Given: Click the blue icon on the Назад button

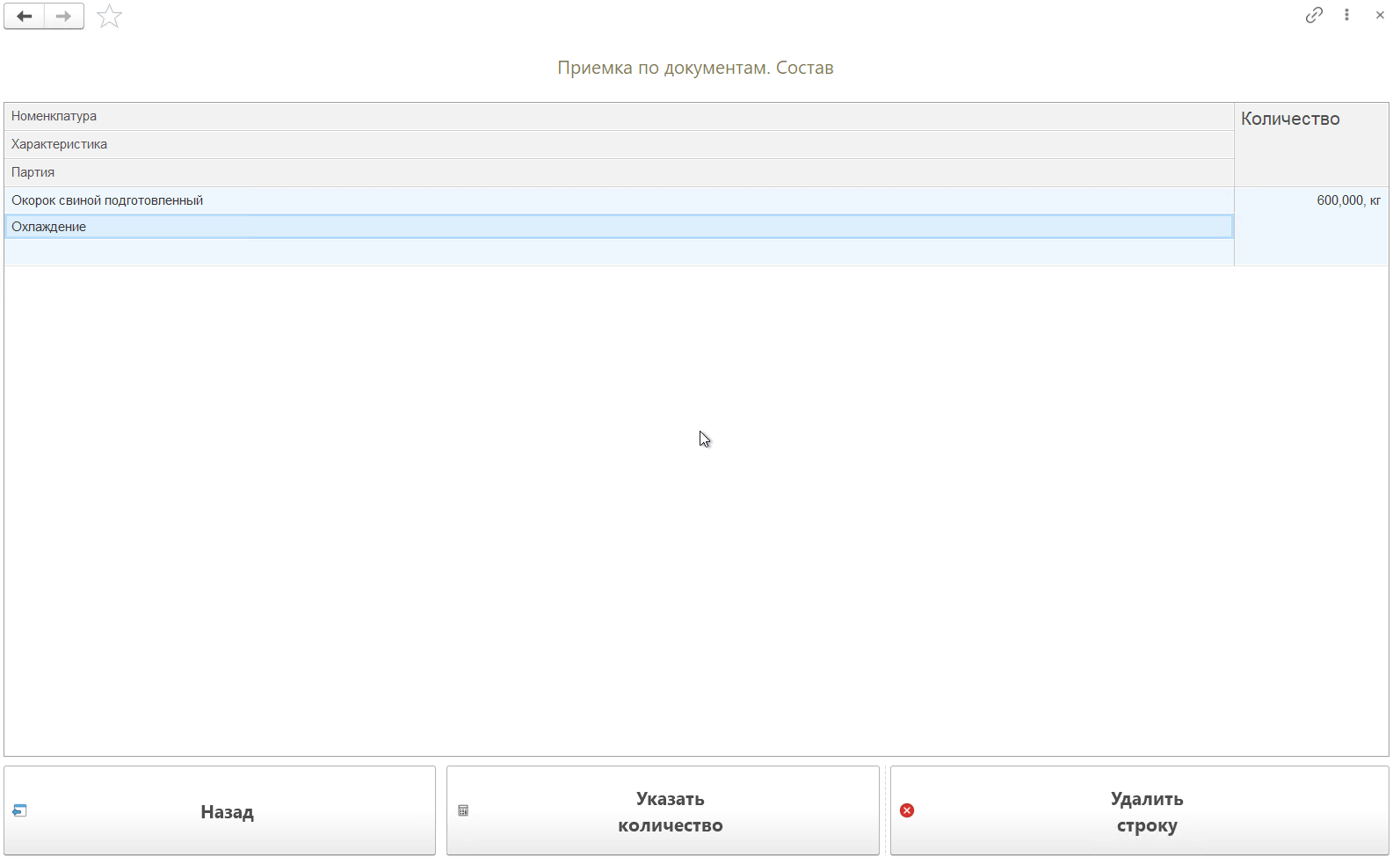Looking at the screenshot, I should [x=19, y=810].
